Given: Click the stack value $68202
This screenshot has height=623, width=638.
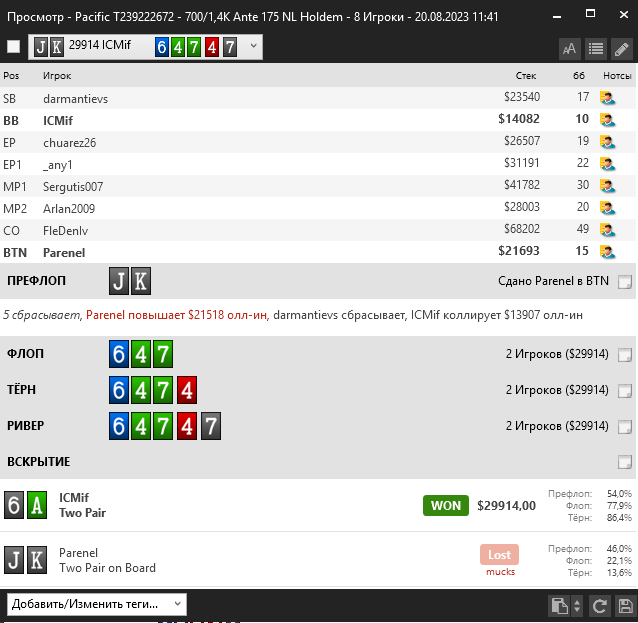Looking at the screenshot, I should [x=522, y=229].
